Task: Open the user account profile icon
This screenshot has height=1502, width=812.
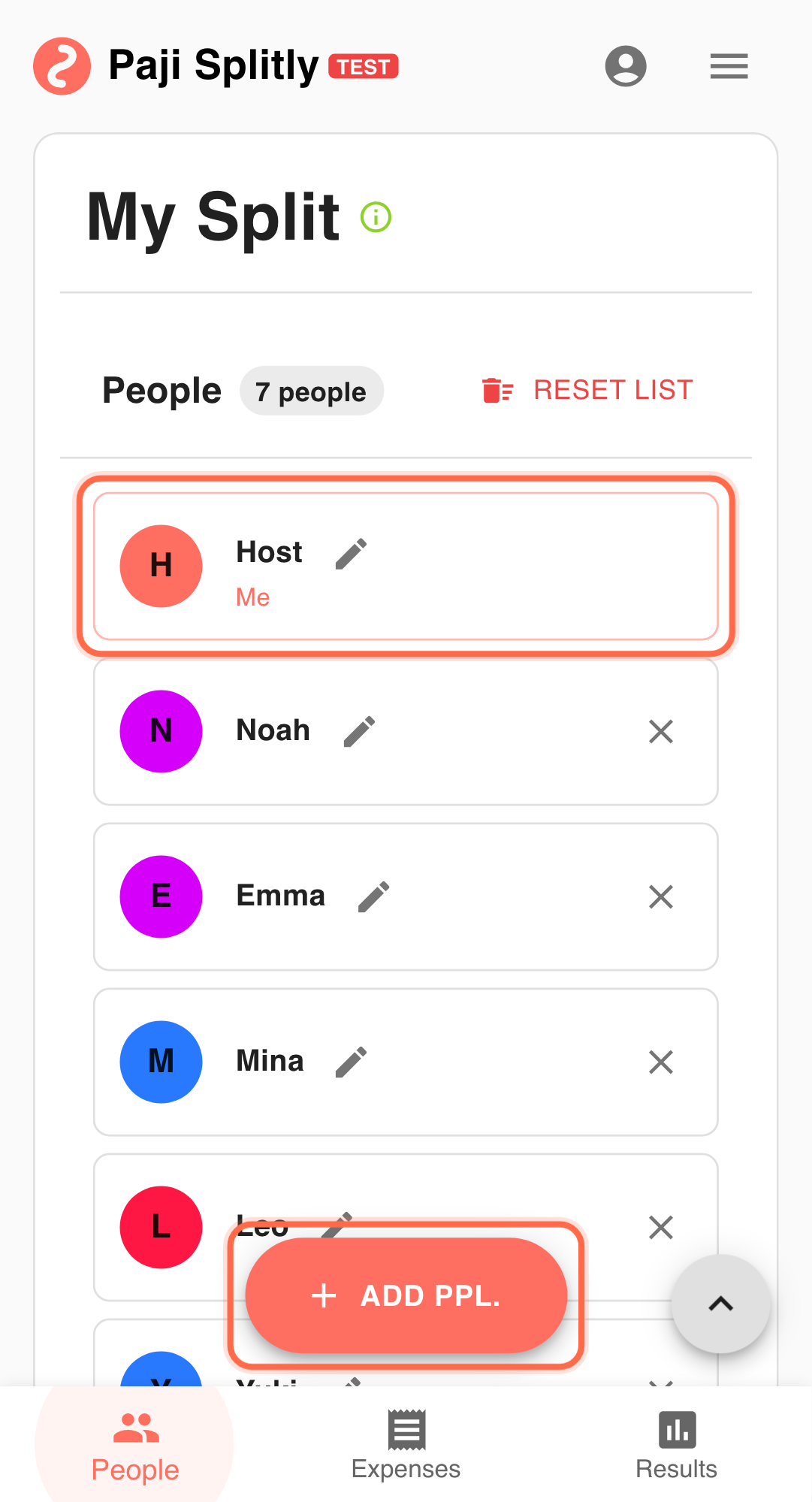Action: pos(626,66)
